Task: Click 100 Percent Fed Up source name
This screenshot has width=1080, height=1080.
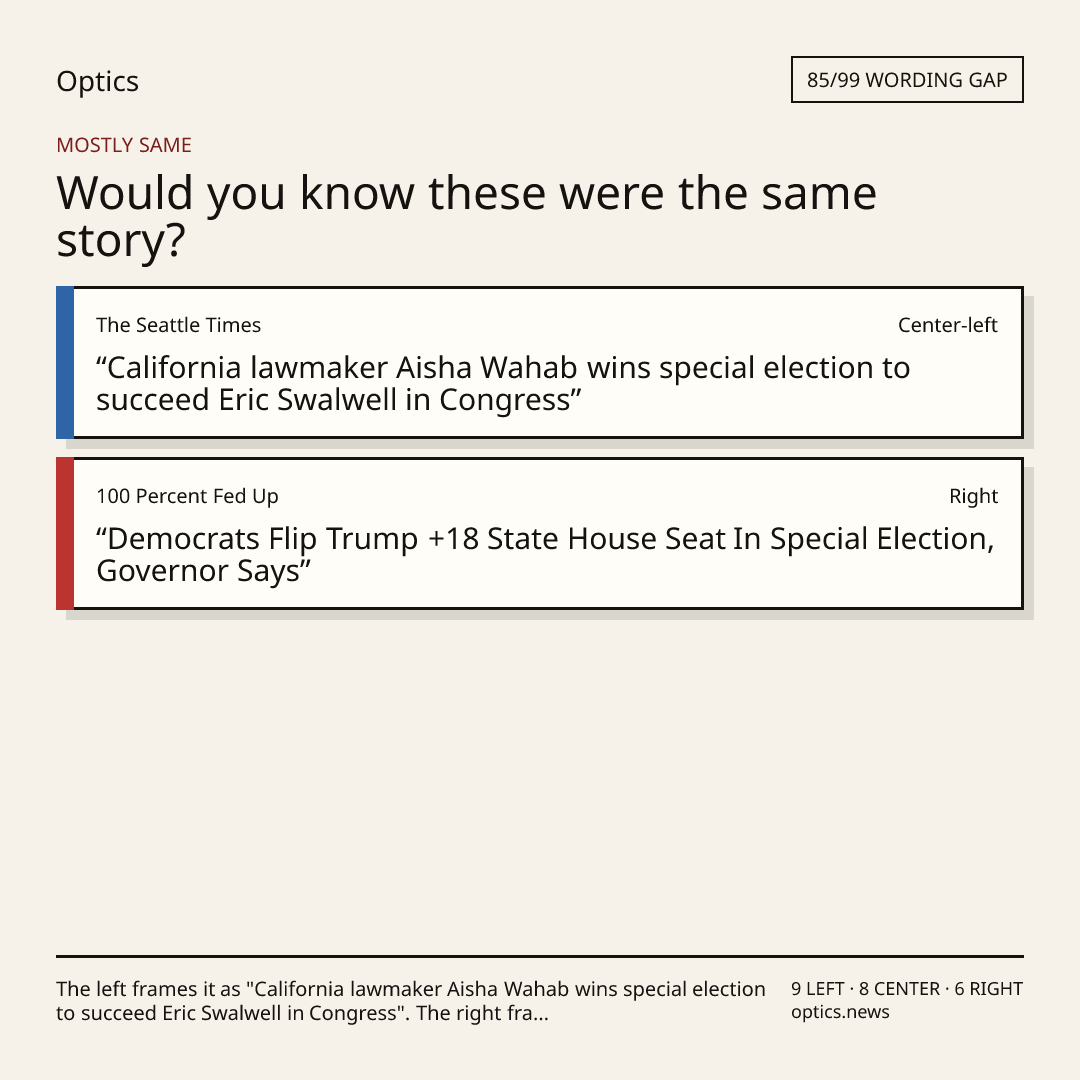Action: click(187, 496)
